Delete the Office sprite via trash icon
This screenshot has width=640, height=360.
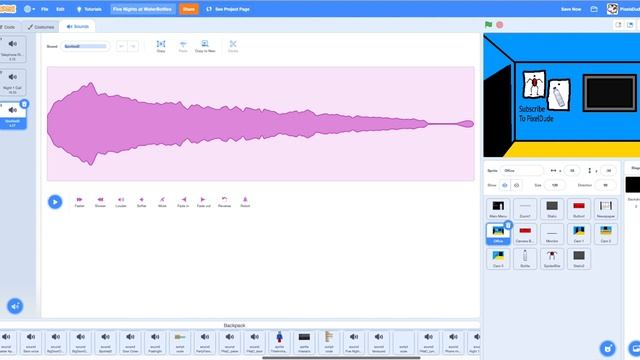[x=508, y=225]
